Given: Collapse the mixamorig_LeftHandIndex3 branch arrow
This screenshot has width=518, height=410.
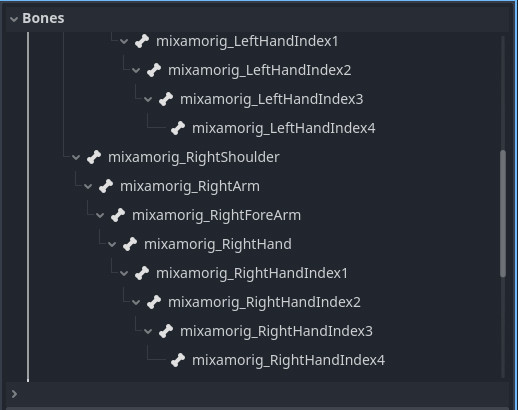Looking at the screenshot, I should (x=148, y=99).
